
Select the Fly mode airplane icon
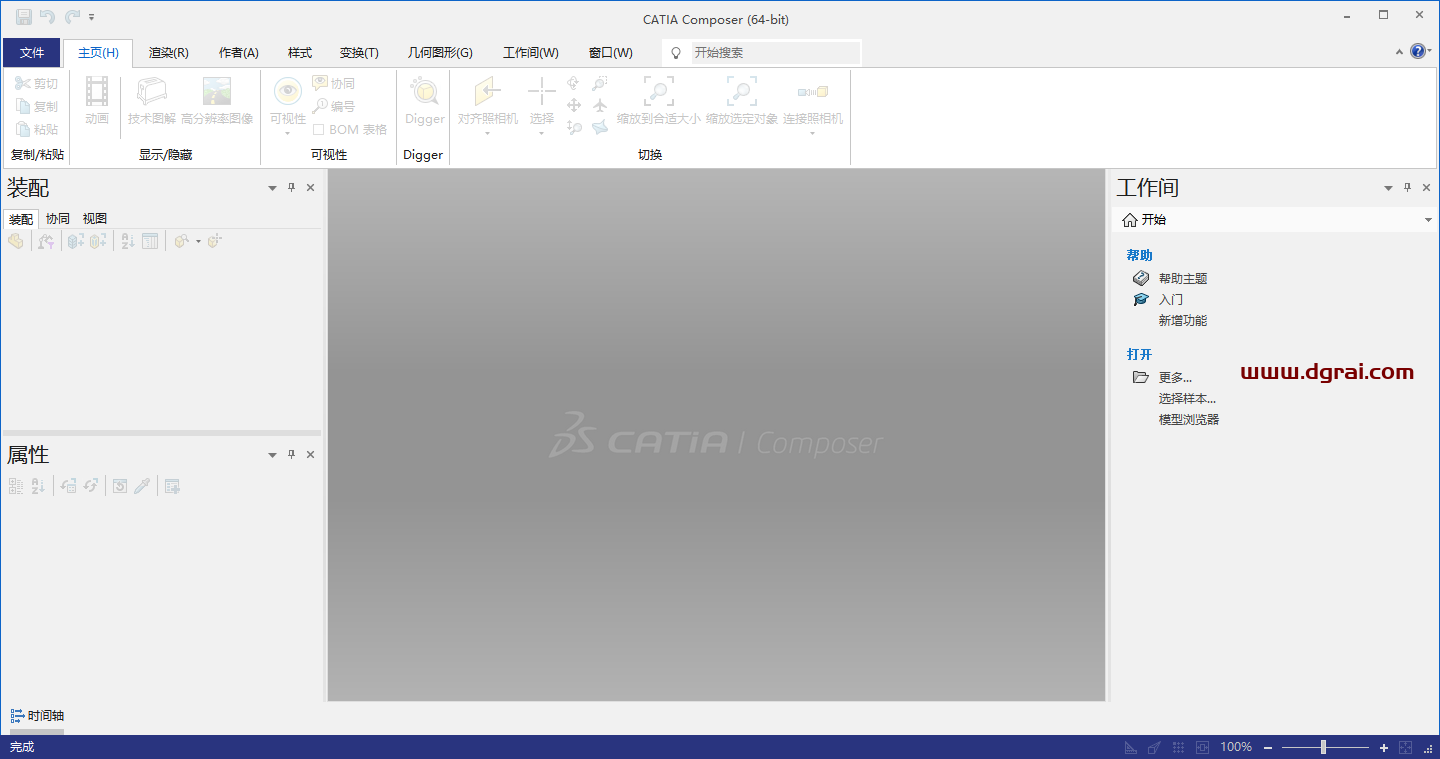[x=600, y=105]
